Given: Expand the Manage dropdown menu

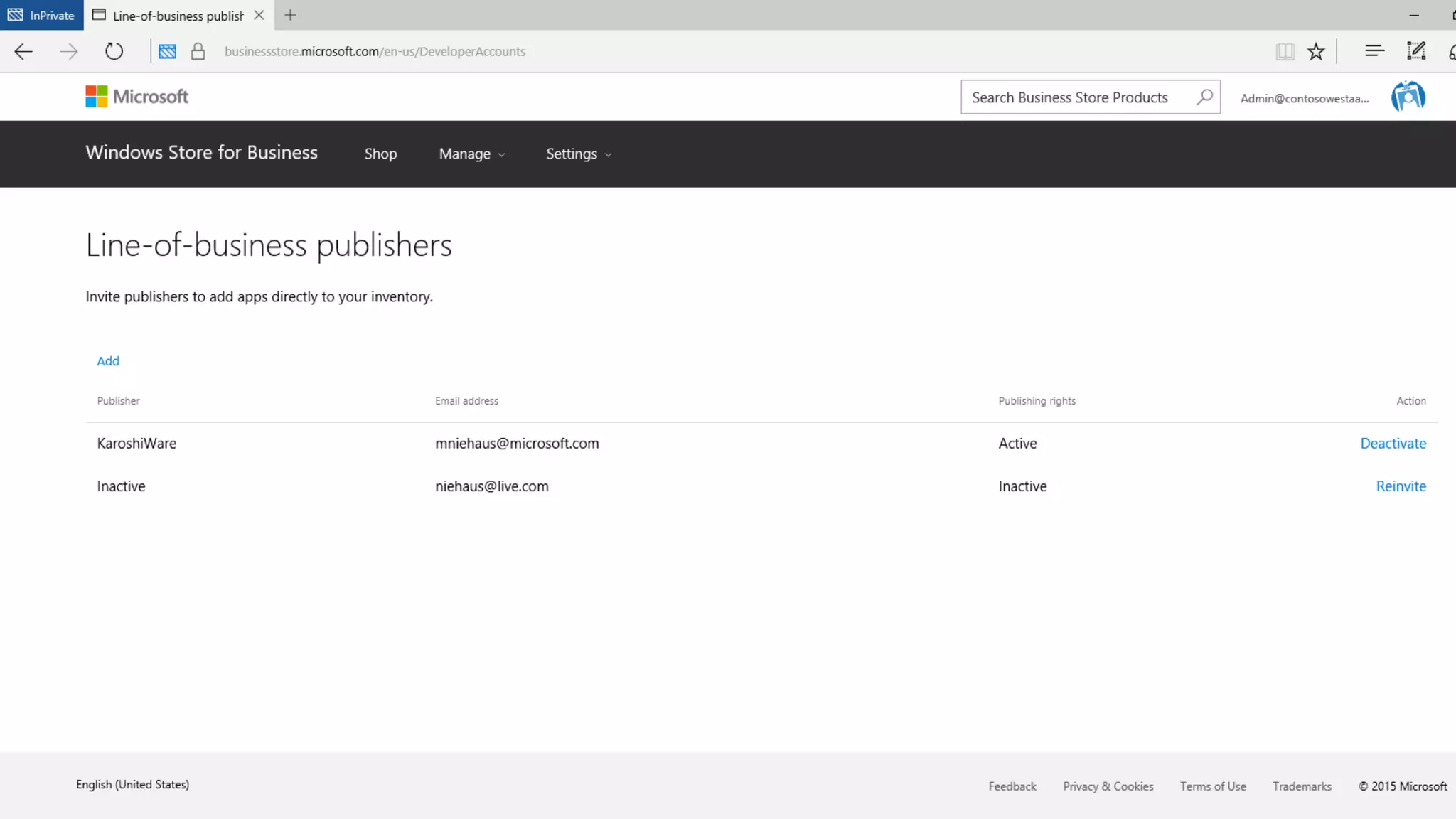Looking at the screenshot, I should click(x=471, y=154).
